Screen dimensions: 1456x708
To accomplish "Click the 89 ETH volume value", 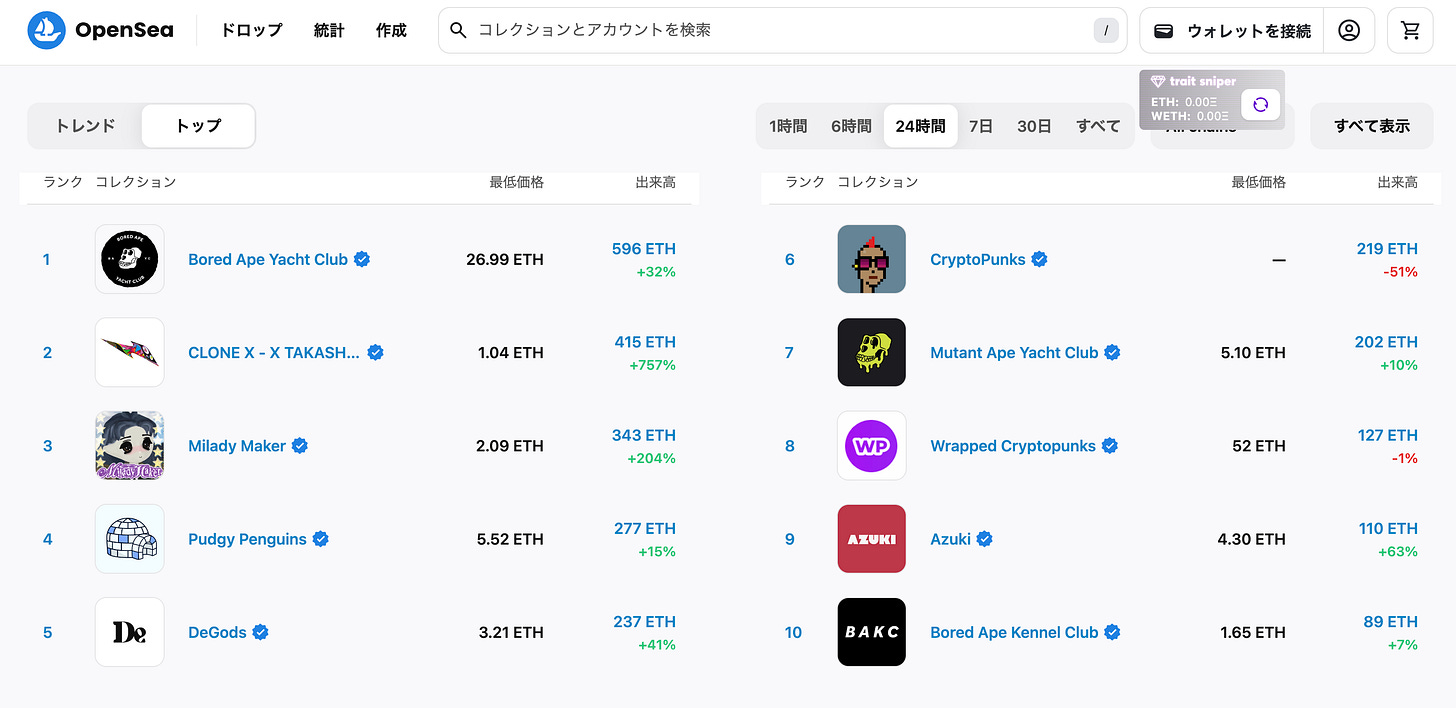I will (x=1390, y=622).
